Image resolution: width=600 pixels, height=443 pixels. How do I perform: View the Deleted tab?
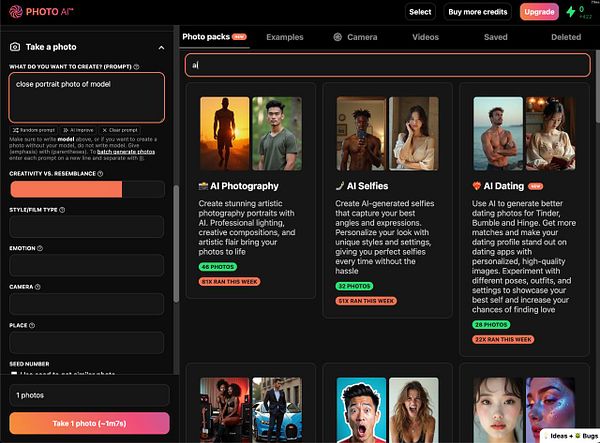pyautogui.click(x=566, y=37)
